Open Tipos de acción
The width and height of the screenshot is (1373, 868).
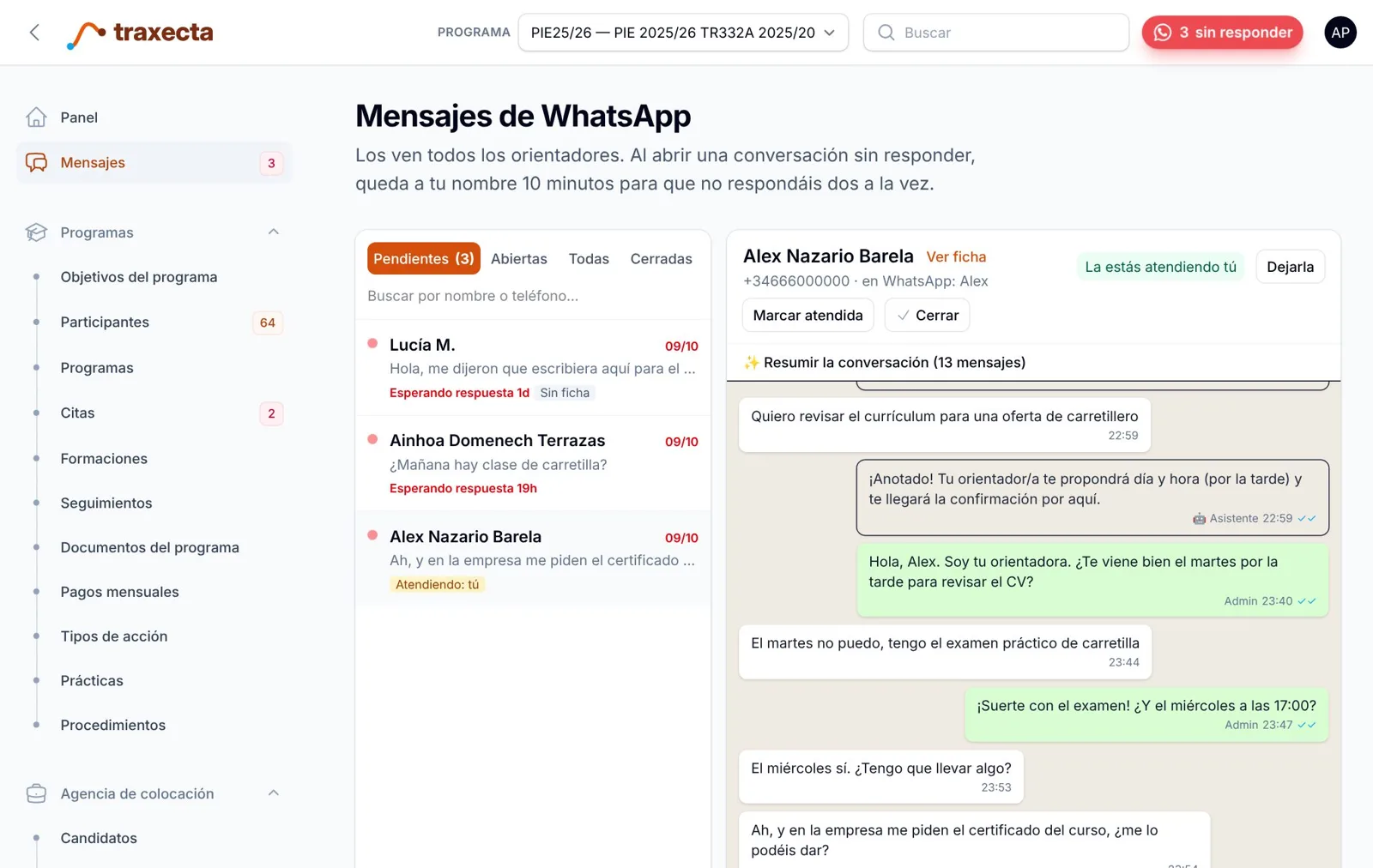pos(114,636)
